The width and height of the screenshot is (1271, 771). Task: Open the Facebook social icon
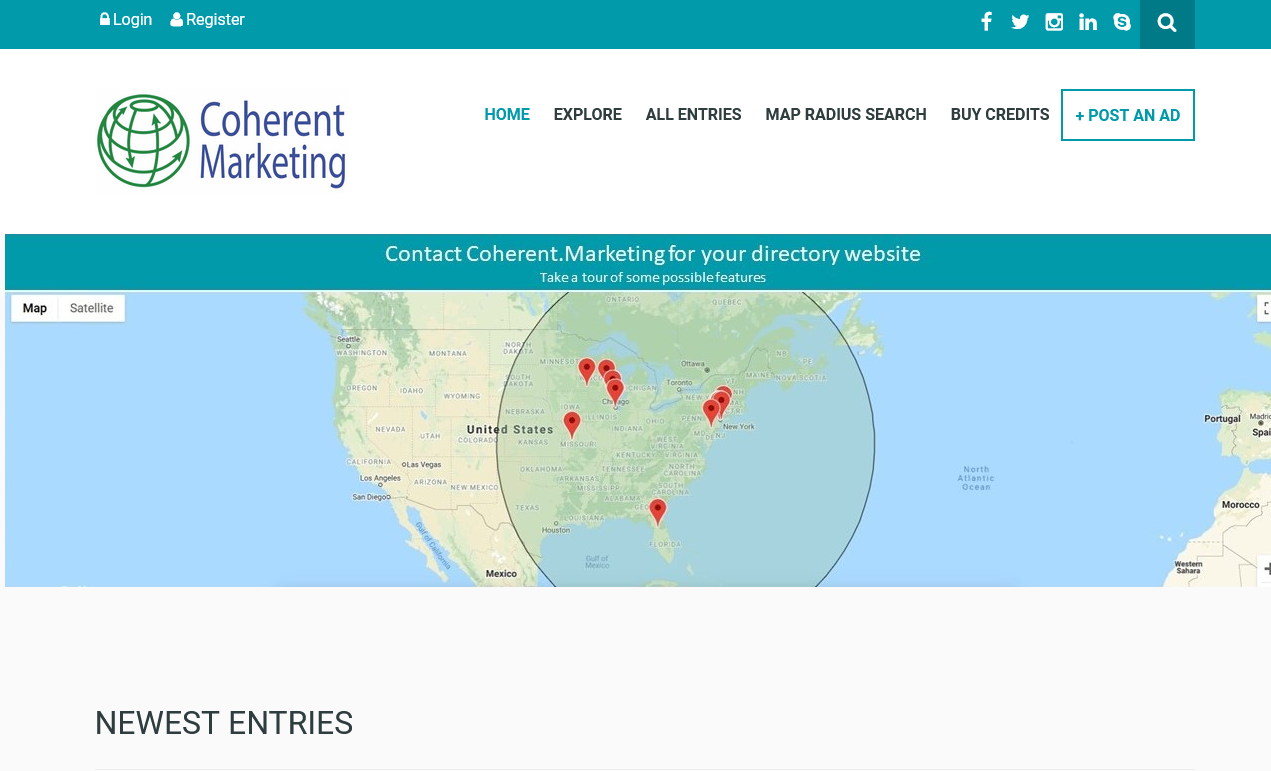(986, 22)
